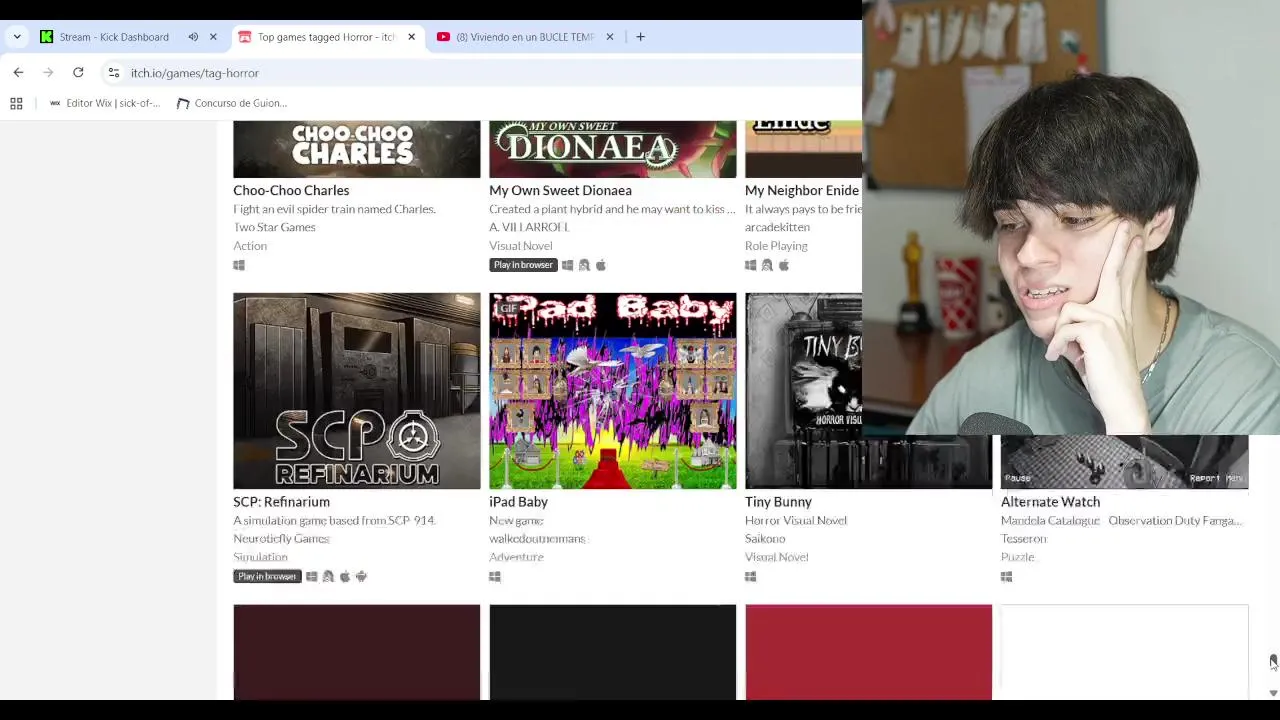Click Adventure genre under iPad Baby

pyautogui.click(x=516, y=557)
